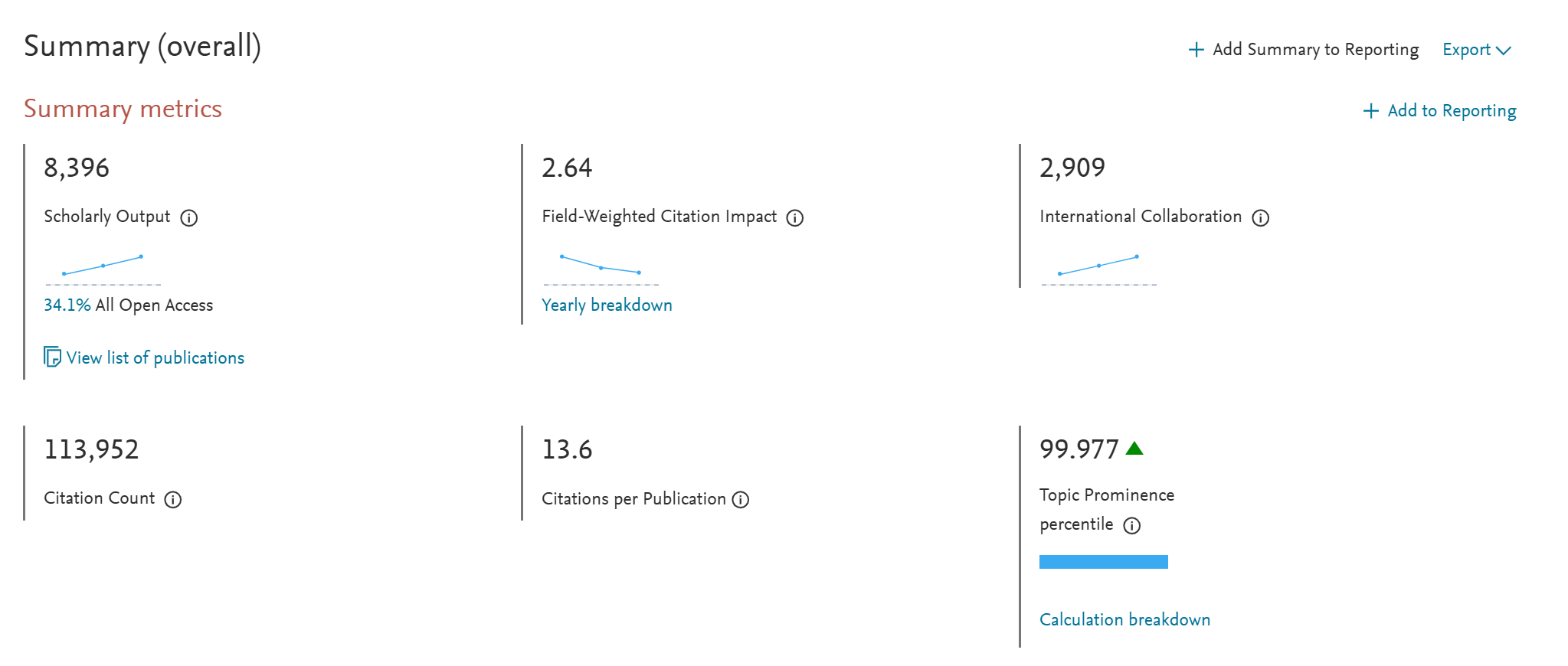
Task: Show info for Citation Count
Action: tap(173, 500)
